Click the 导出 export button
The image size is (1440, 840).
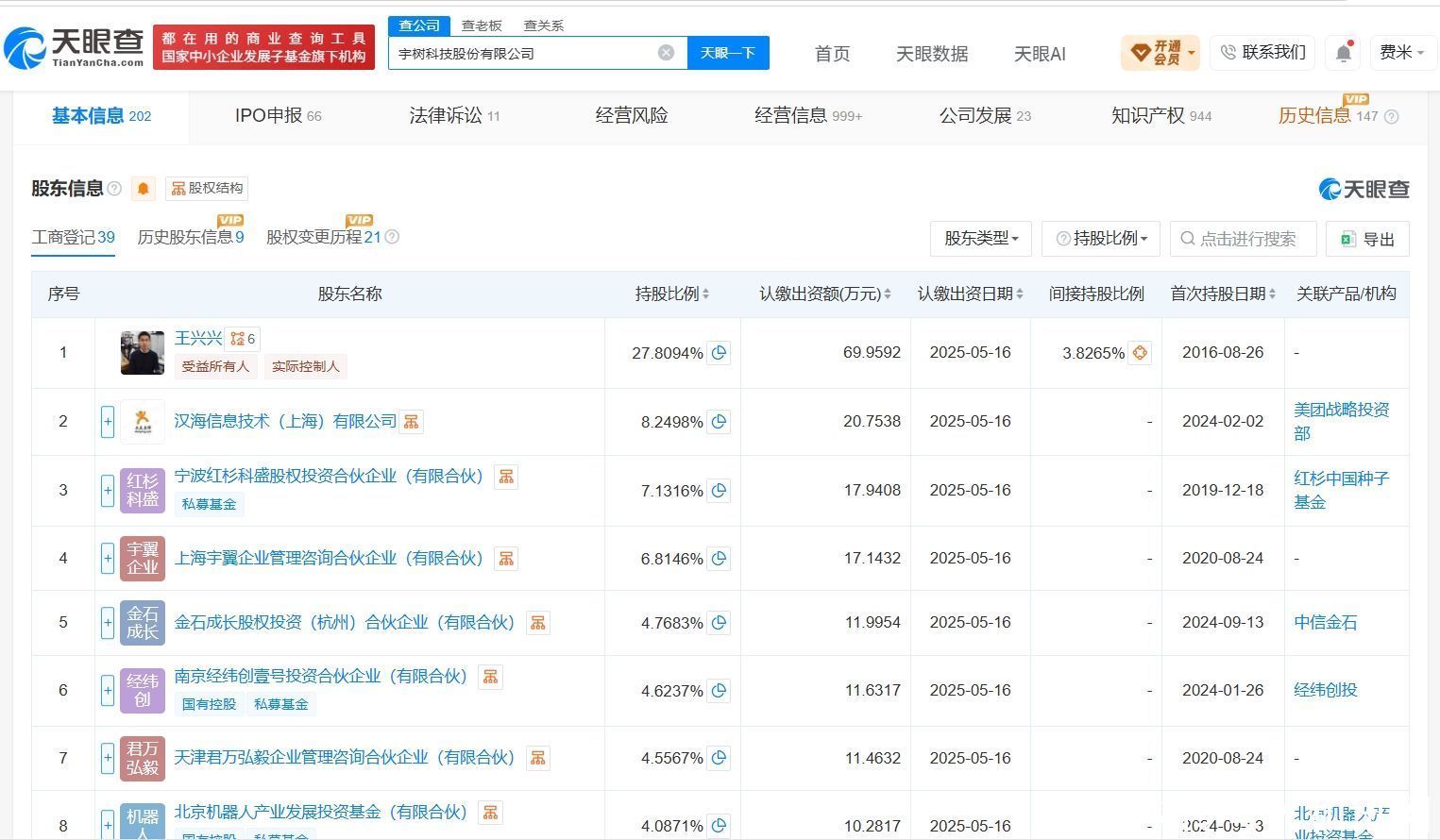pos(1367,239)
